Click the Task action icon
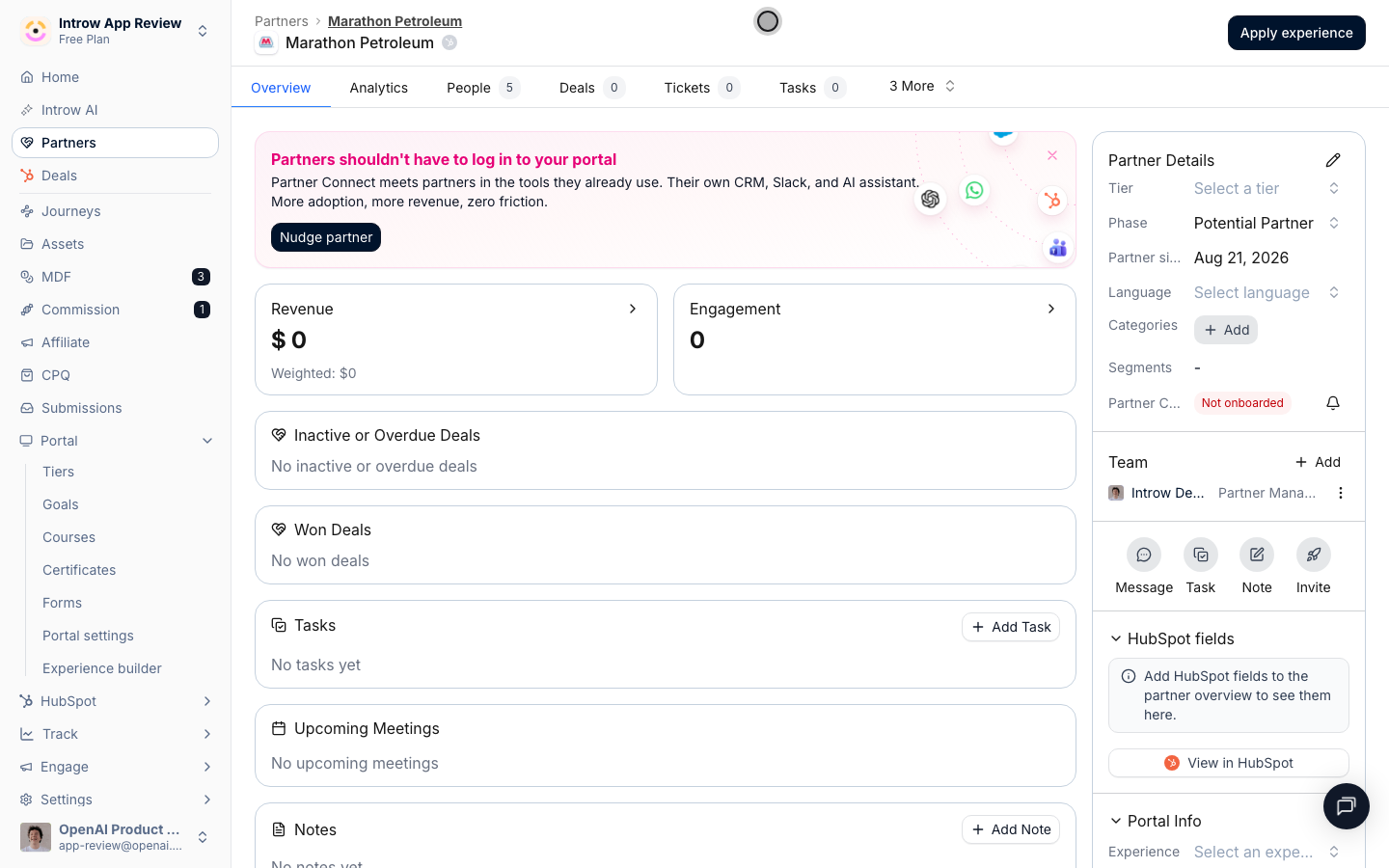The width and height of the screenshot is (1389, 868). [1201, 555]
